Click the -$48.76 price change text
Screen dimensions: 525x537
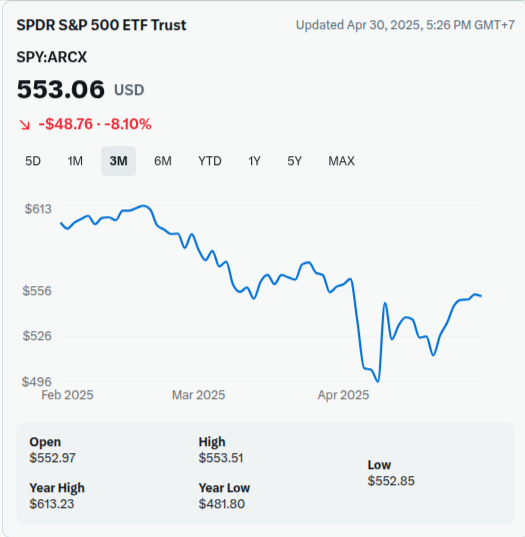[65, 124]
